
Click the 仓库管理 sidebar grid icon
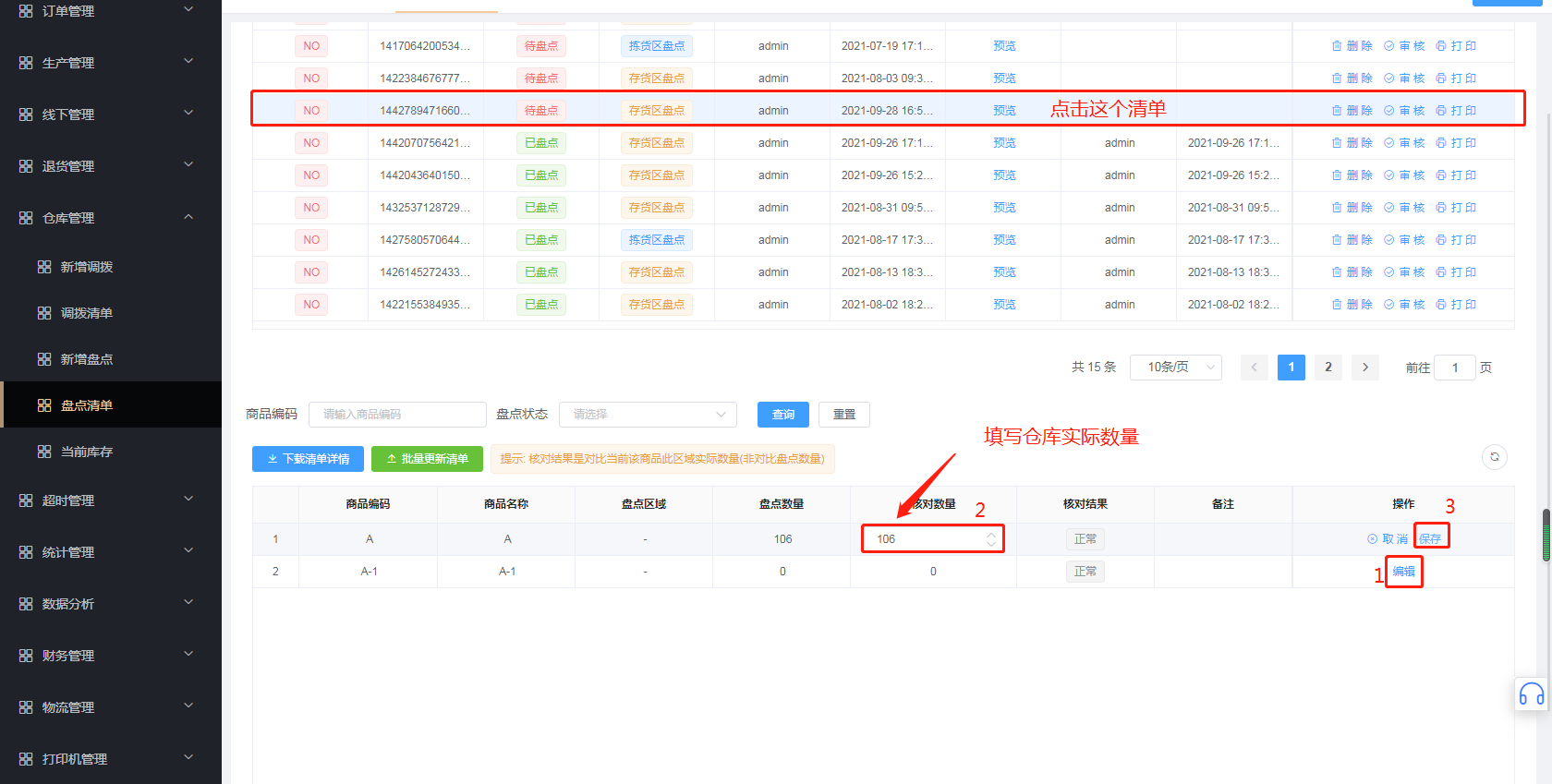(x=26, y=218)
